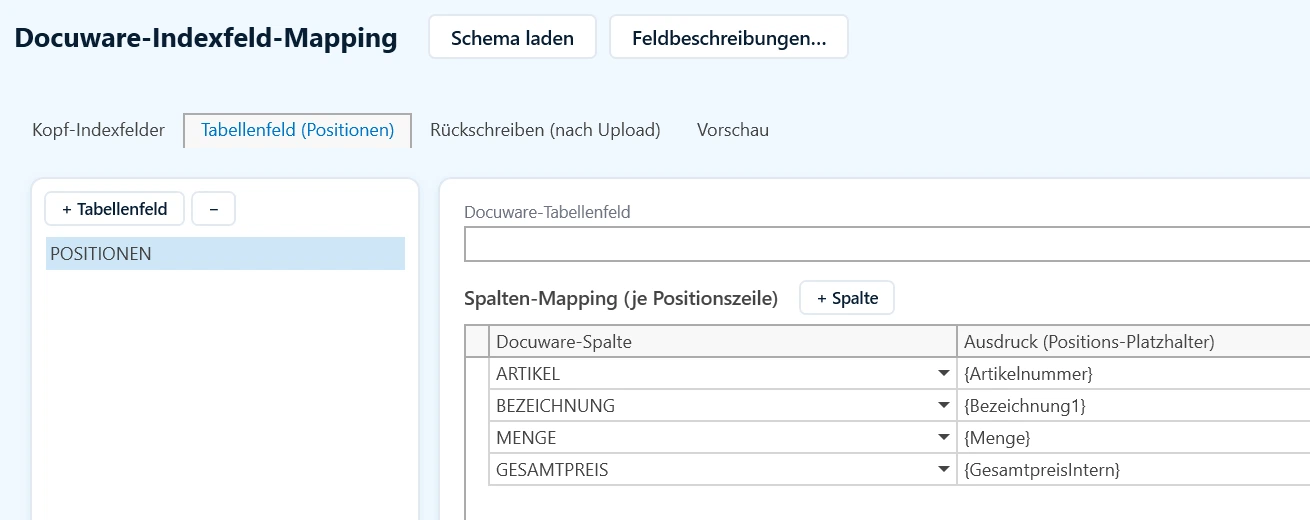Select POSITIONEN in the list
Viewport: 1310px width, 520px height.
[225, 254]
